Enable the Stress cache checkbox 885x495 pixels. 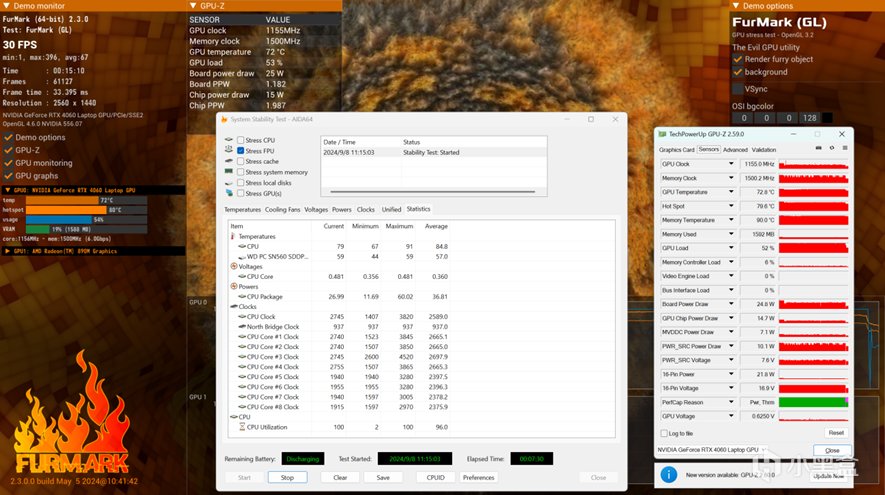pyautogui.click(x=240, y=161)
